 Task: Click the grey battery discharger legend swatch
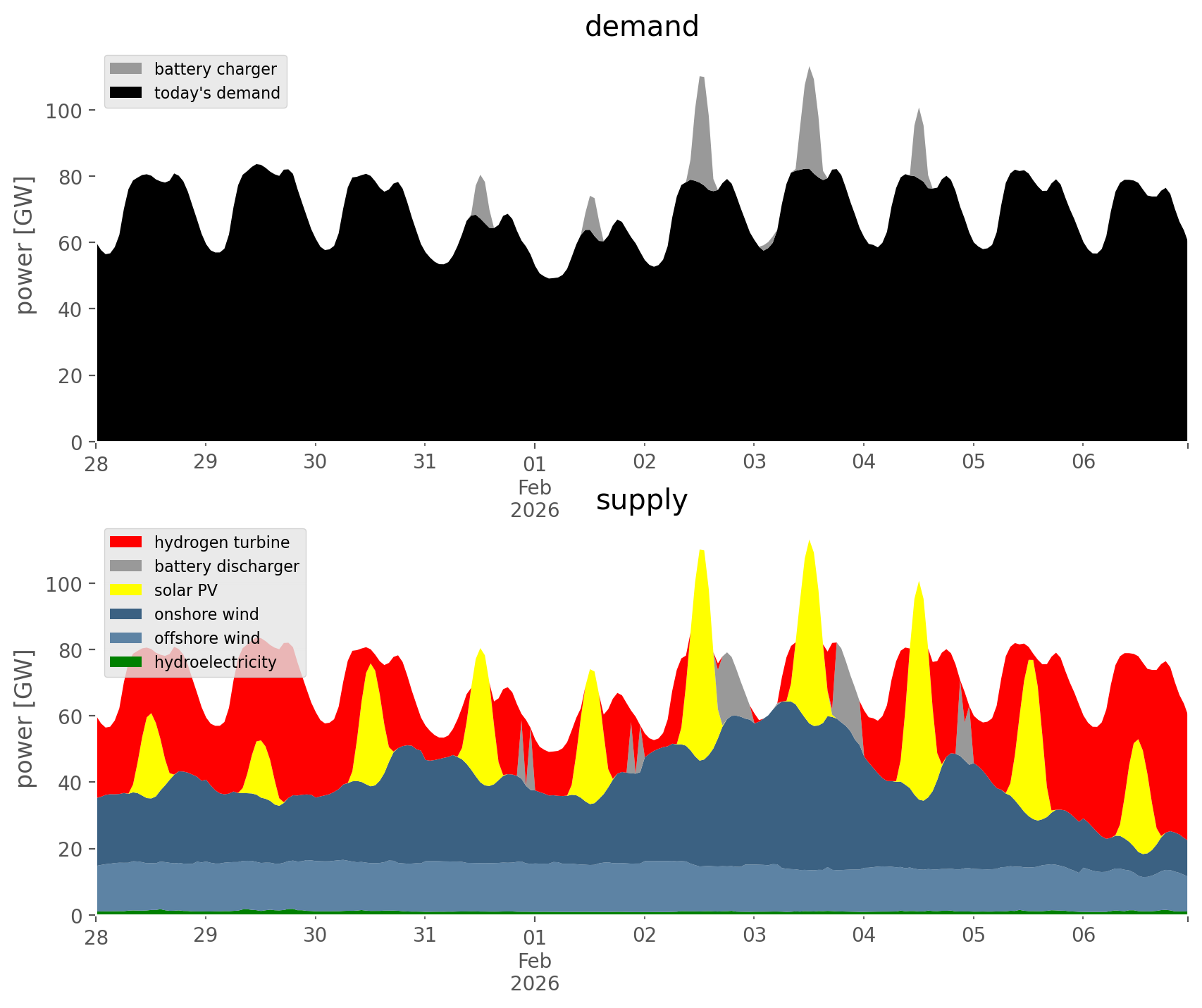click(126, 566)
